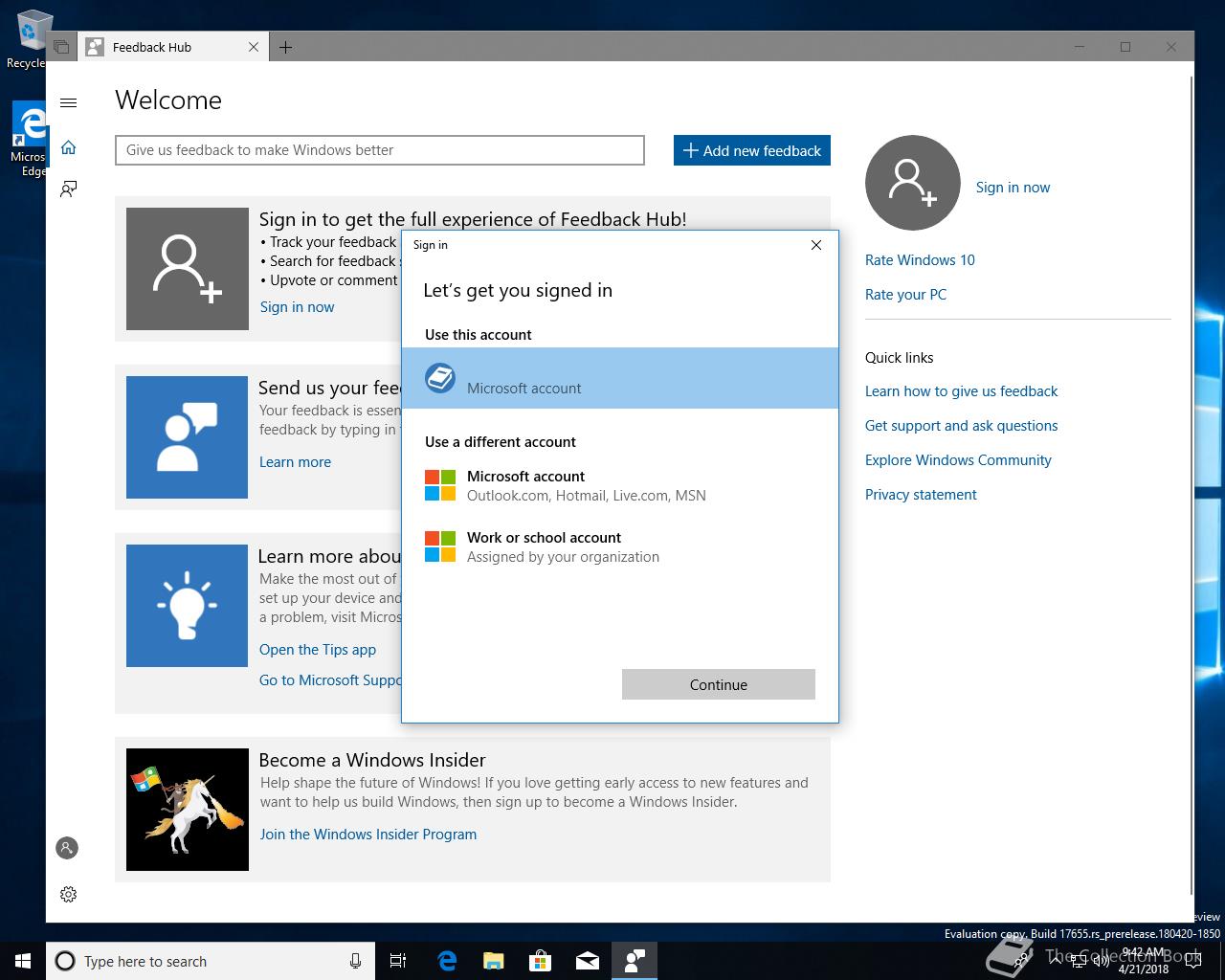Viewport: 1225px width, 980px height.
Task: Open Rate Windows 10 link
Action: (920, 260)
